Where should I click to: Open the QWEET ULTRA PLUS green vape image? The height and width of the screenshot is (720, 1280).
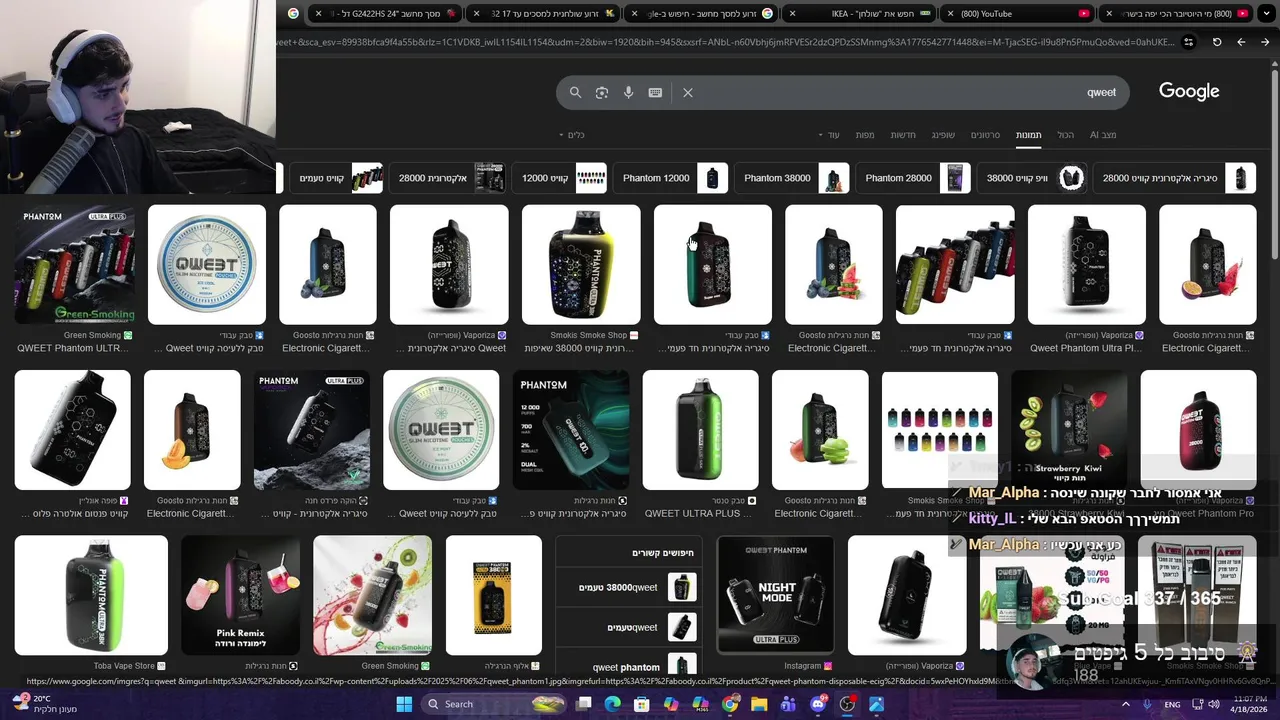coord(700,430)
